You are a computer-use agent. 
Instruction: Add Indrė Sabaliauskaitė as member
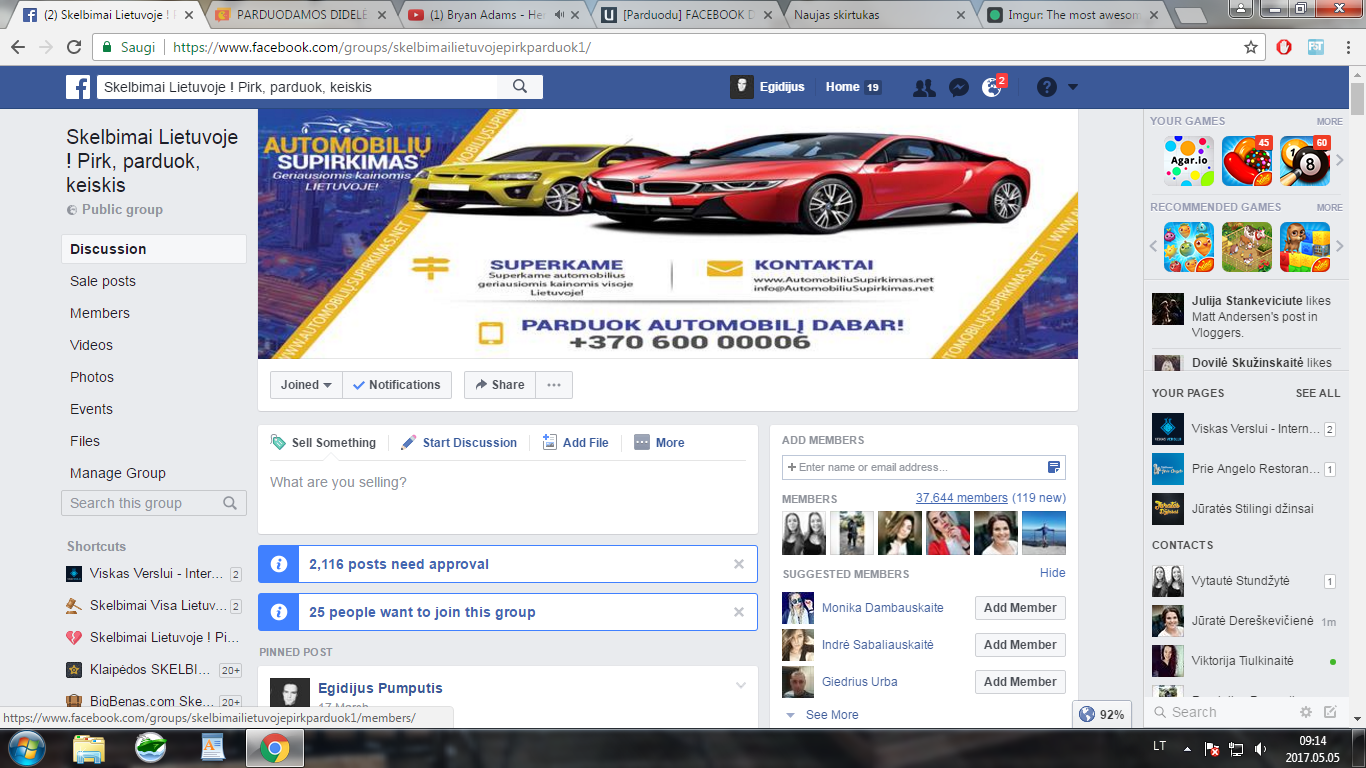coord(1020,645)
